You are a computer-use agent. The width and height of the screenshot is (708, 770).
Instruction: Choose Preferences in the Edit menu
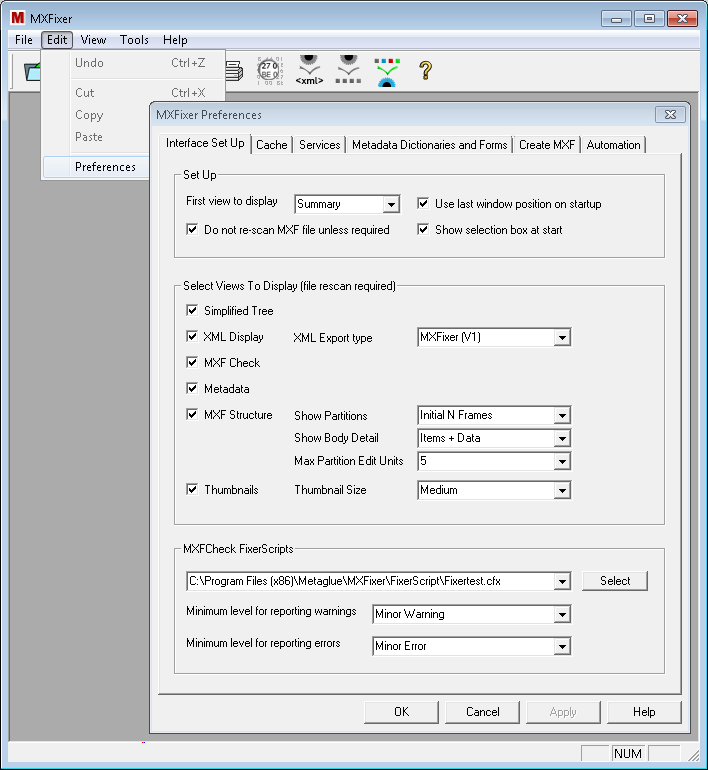(96, 167)
